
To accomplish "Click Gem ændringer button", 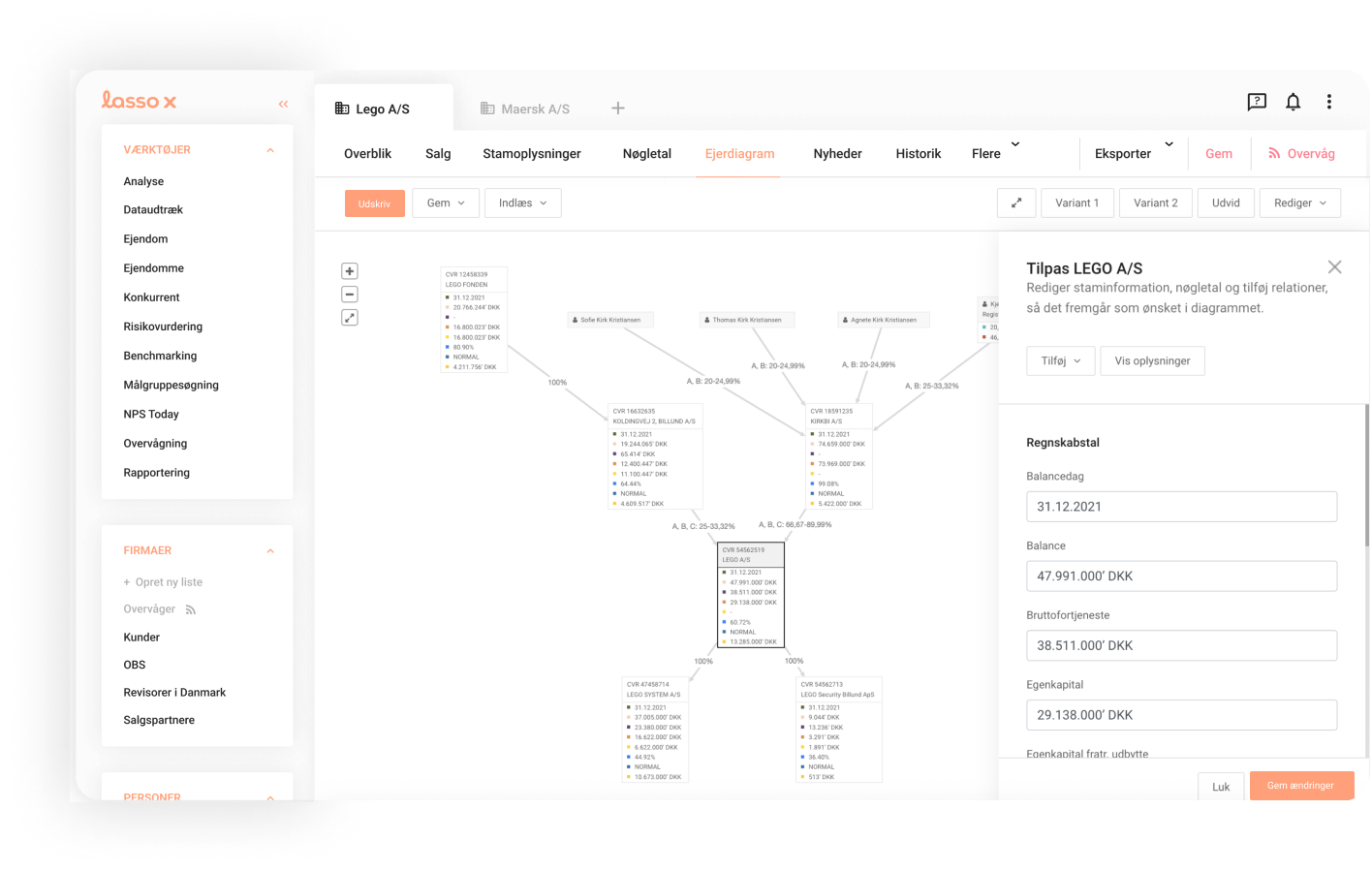I will click(1301, 786).
